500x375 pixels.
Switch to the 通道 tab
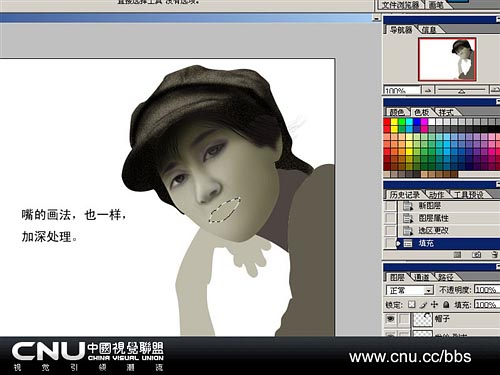[x=421, y=277]
